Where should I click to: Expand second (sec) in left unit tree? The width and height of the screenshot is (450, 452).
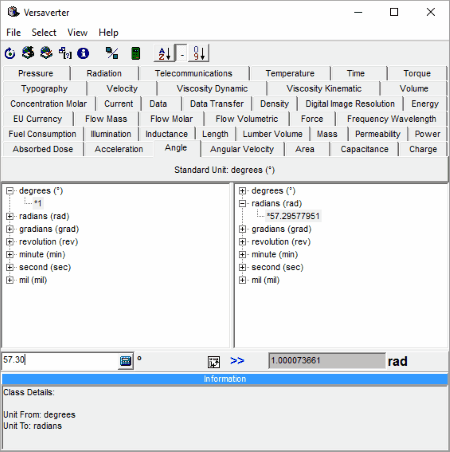pyautogui.click(x=10, y=267)
